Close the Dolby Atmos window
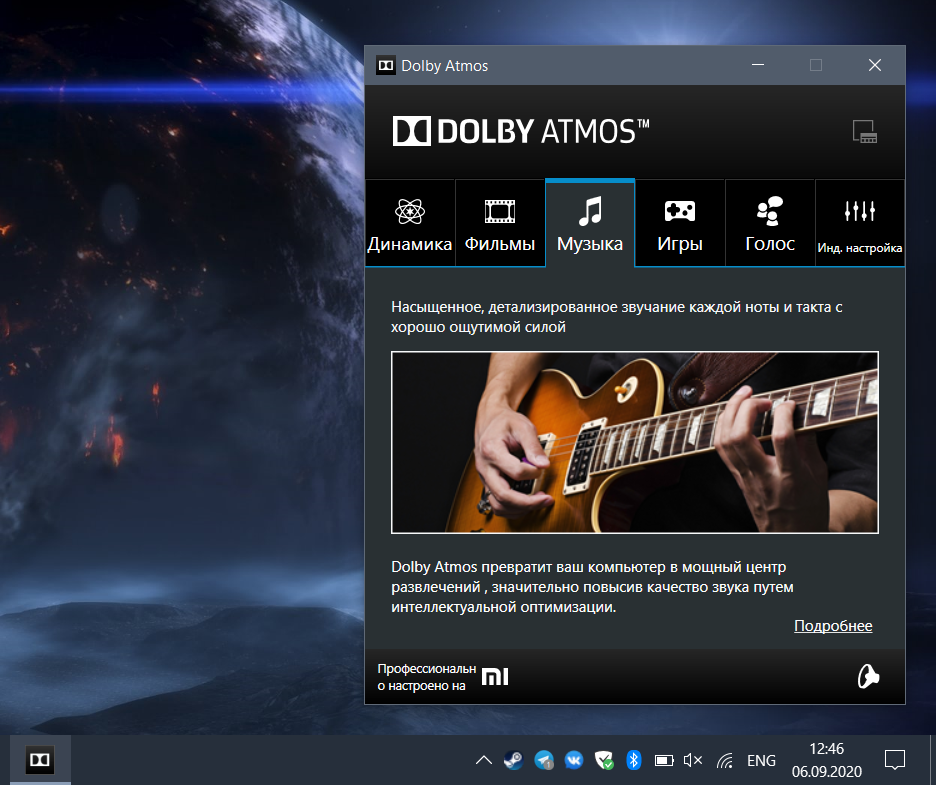 coord(875,65)
